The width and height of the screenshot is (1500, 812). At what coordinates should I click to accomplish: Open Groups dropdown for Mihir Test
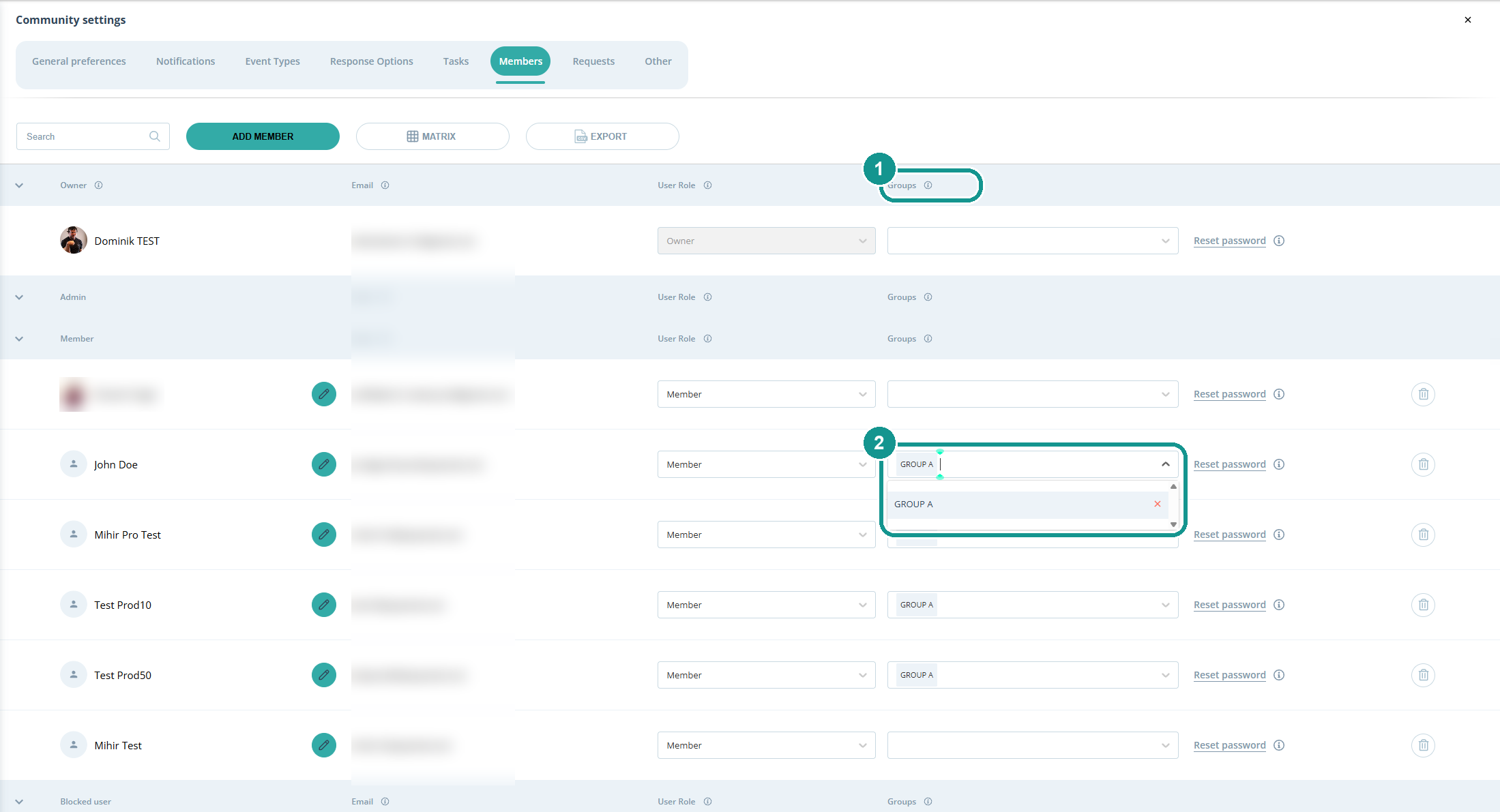(x=1032, y=745)
